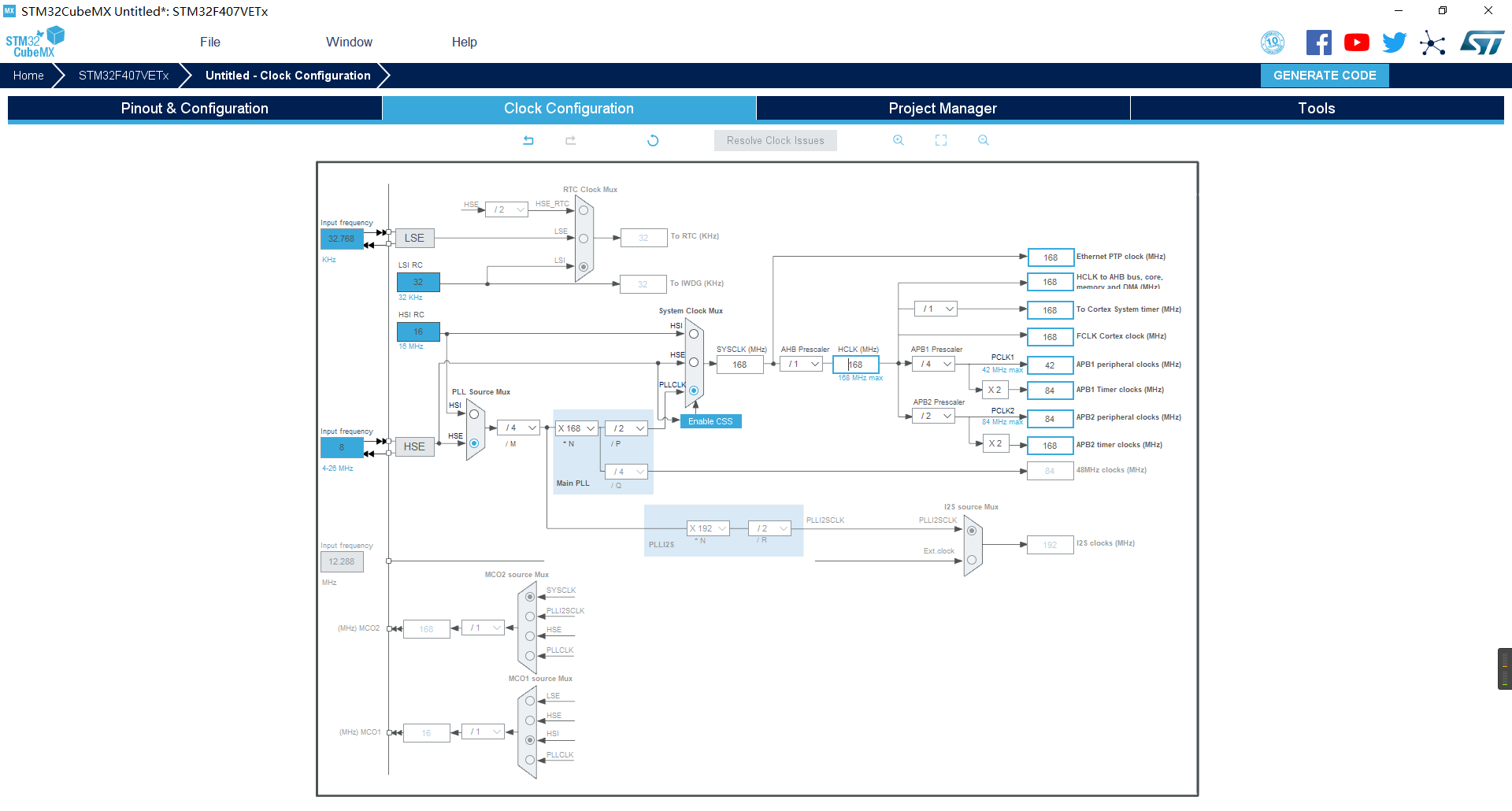
Task: Click the GENERATE CODE button
Action: click(1325, 76)
